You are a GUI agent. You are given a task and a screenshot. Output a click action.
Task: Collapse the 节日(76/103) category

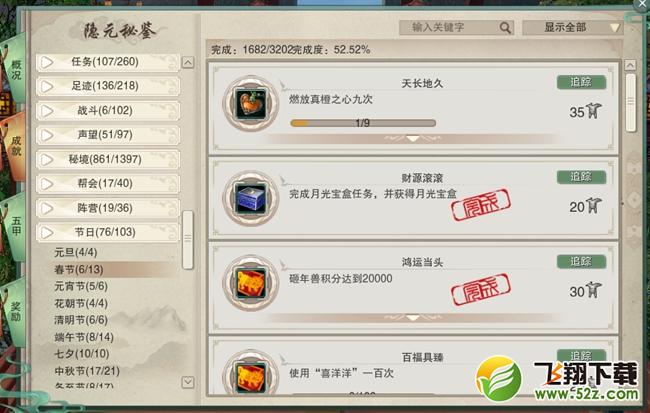[x=108, y=232]
